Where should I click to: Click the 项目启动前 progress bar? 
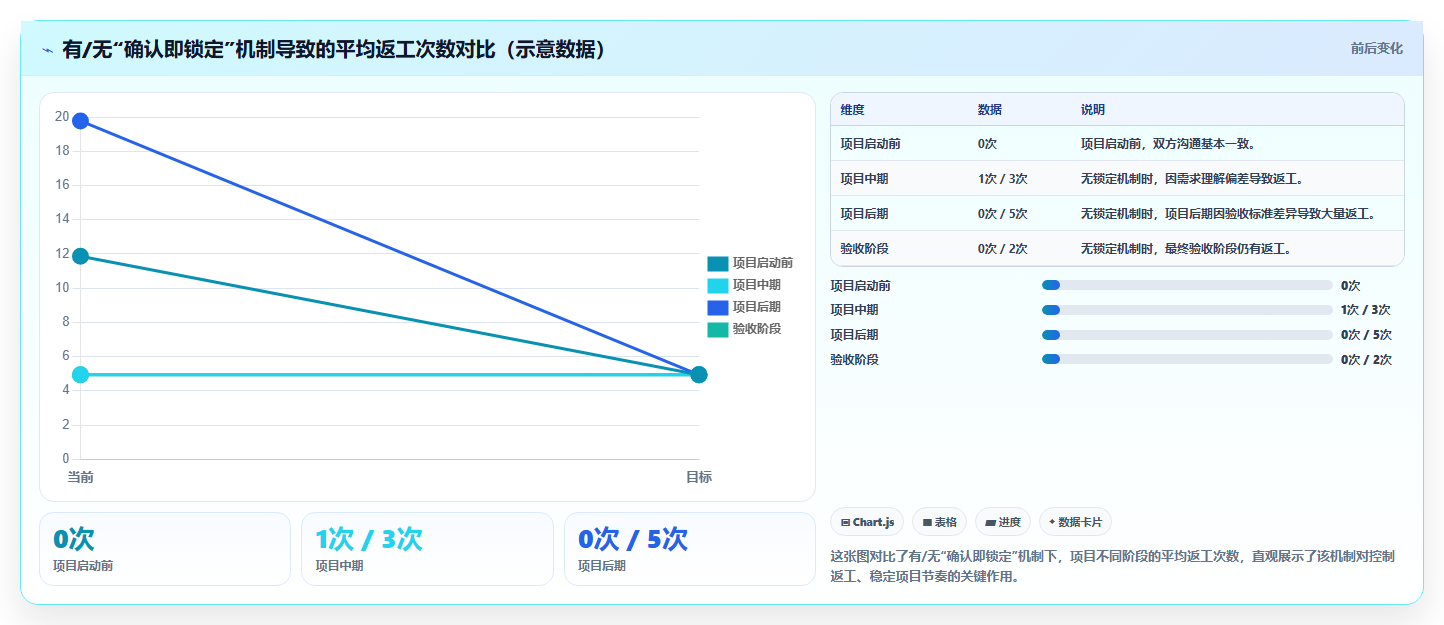[1187, 285]
